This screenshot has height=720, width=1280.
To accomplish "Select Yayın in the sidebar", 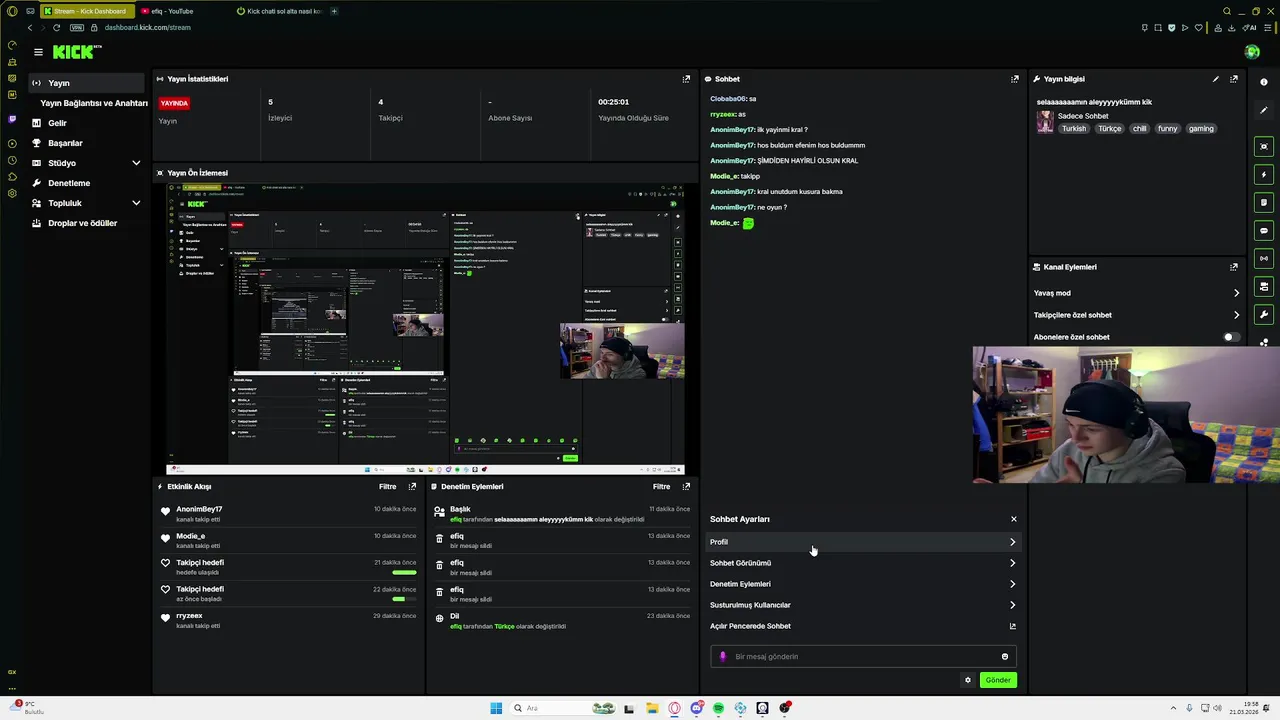I will coord(88,83).
